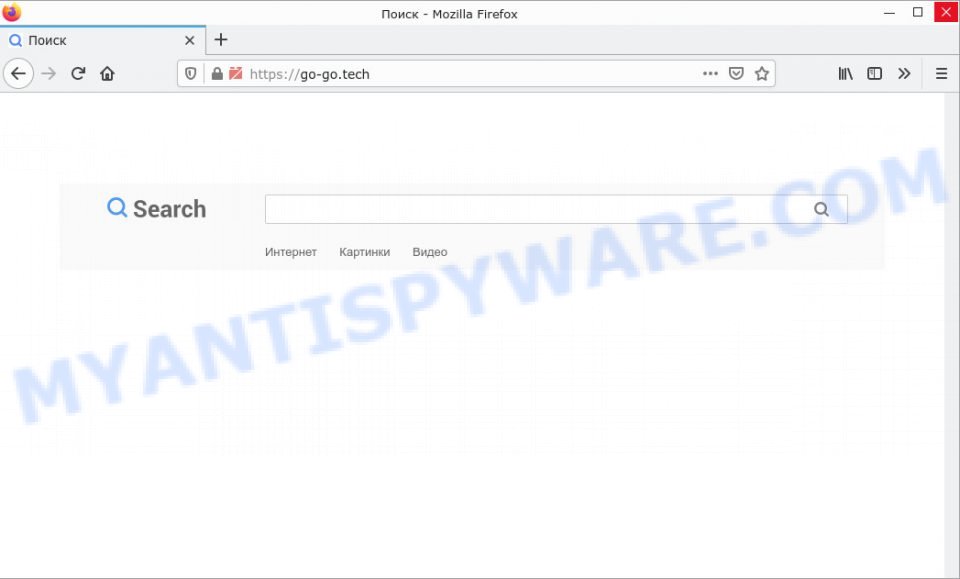Expand more toolbar tools chevron
Viewport: 960px width, 579px height.
[x=904, y=74]
